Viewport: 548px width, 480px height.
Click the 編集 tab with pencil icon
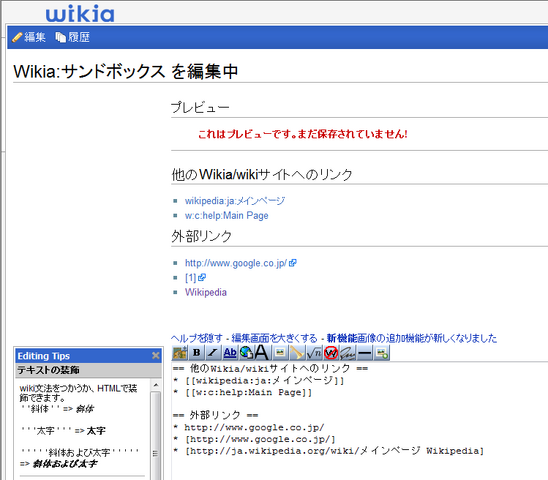(29, 37)
